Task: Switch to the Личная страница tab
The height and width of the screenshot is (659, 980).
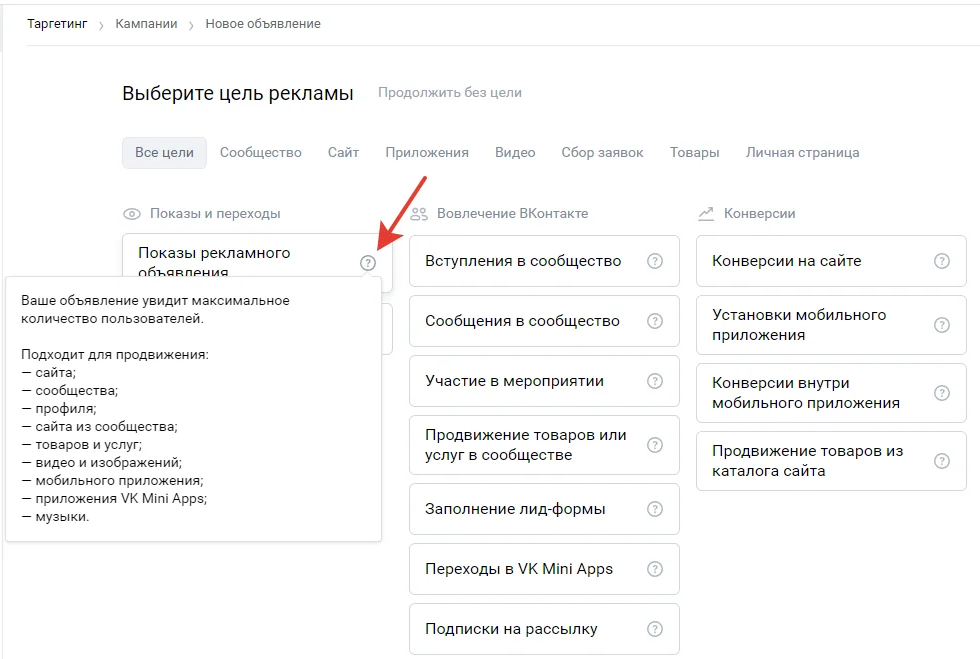Action: [x=802, y=153]
